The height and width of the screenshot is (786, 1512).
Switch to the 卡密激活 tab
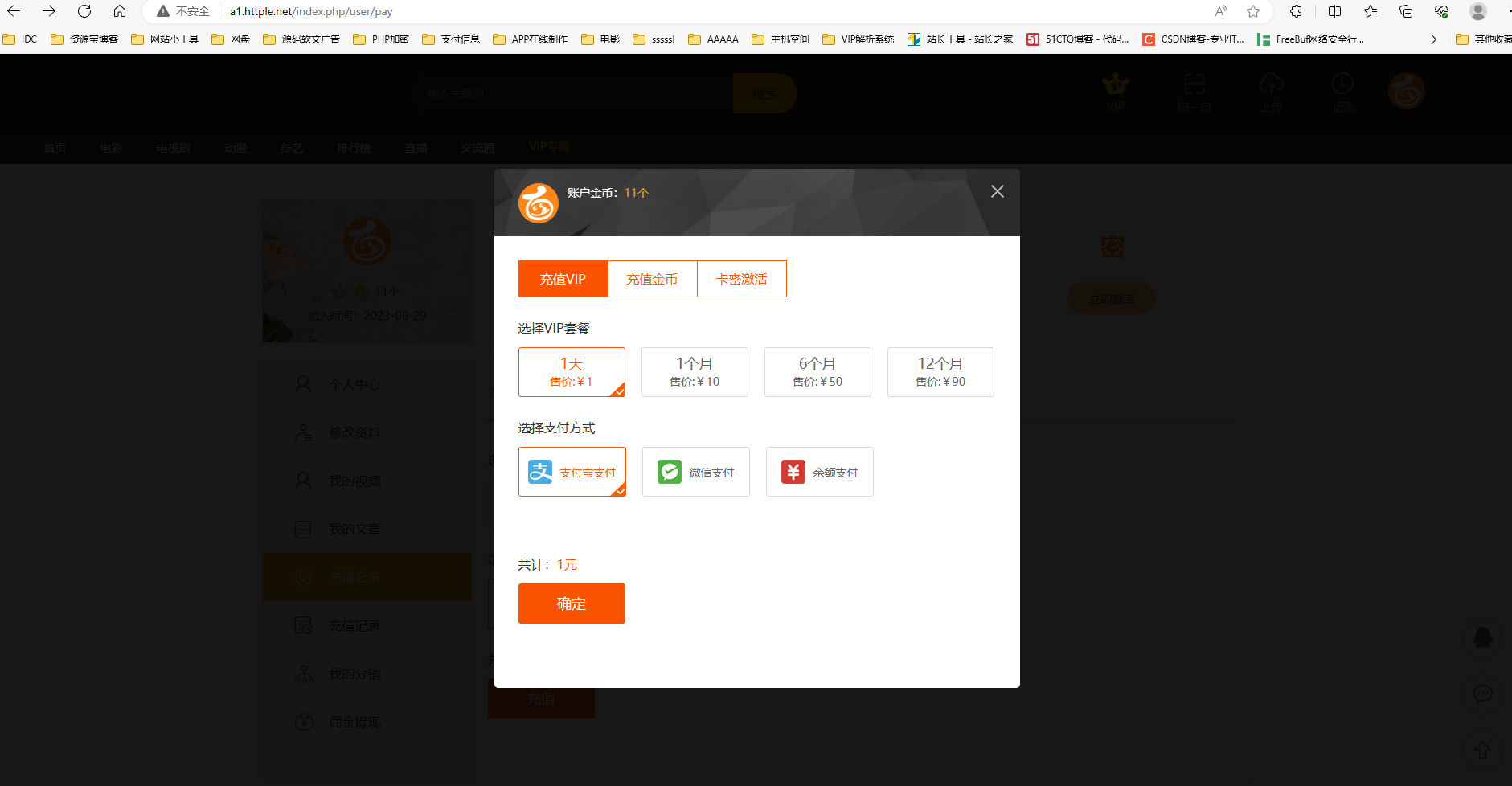[x=741, y=279]
